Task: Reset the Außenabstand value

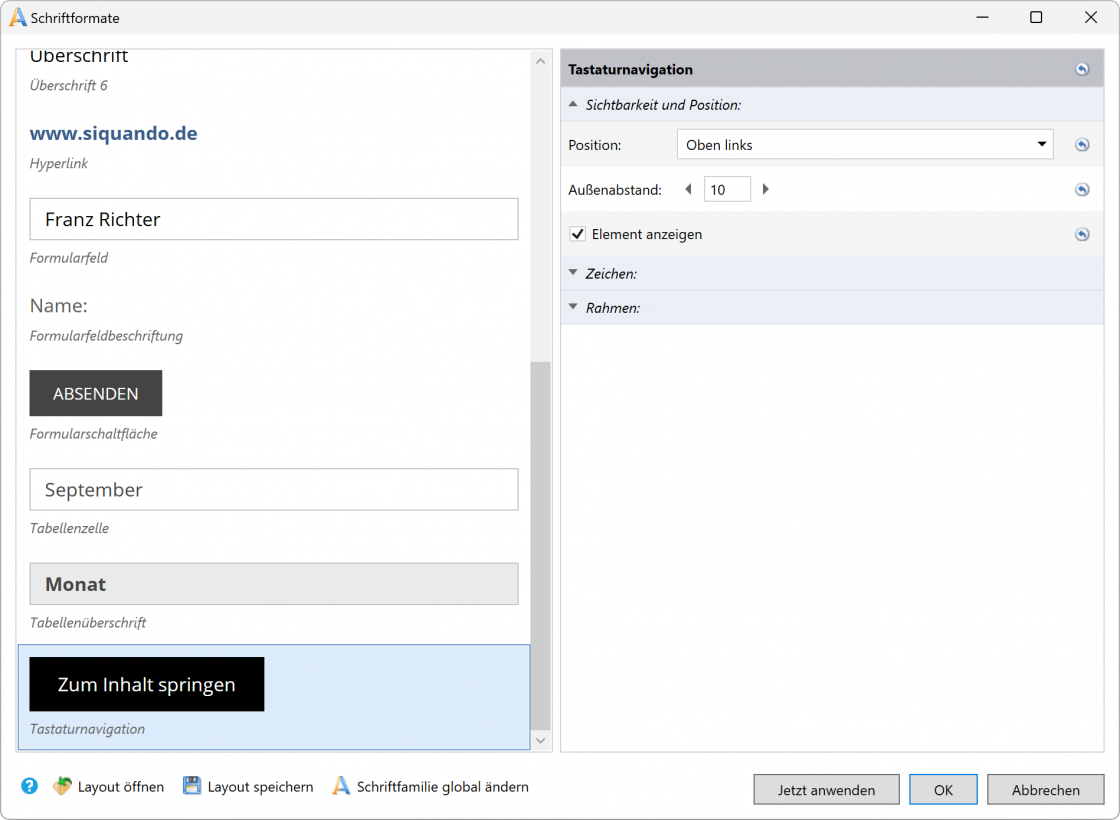Action: 1081,189
